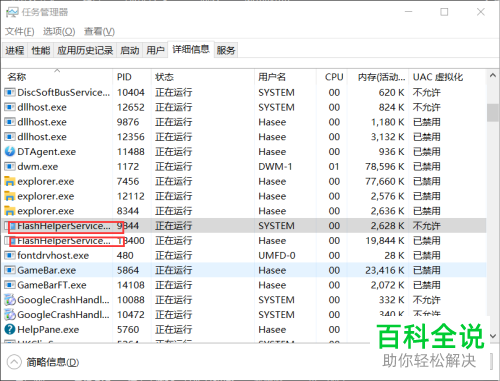This screenshot has height=381, width=500.
Task: Click memory value 23,416 K
Action: 385,270
